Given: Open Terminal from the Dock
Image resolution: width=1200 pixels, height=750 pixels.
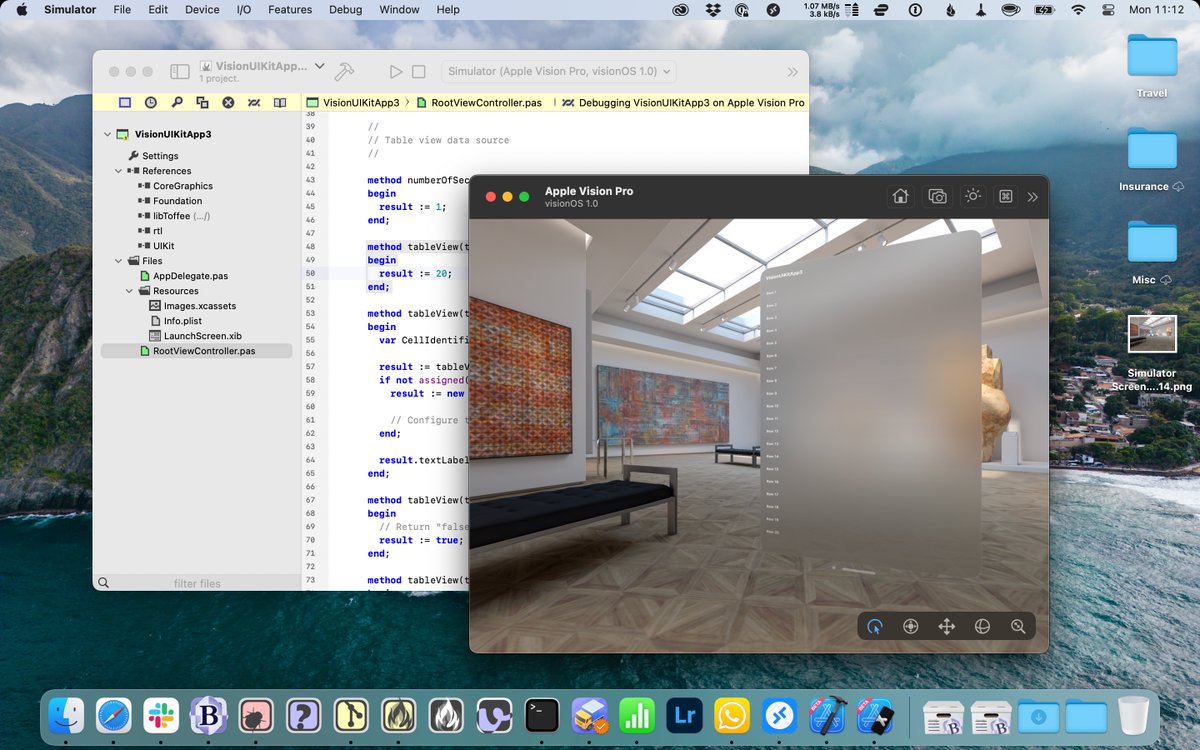Looking at the screenshot, I should pyautogui.click(x=542, y=715).
